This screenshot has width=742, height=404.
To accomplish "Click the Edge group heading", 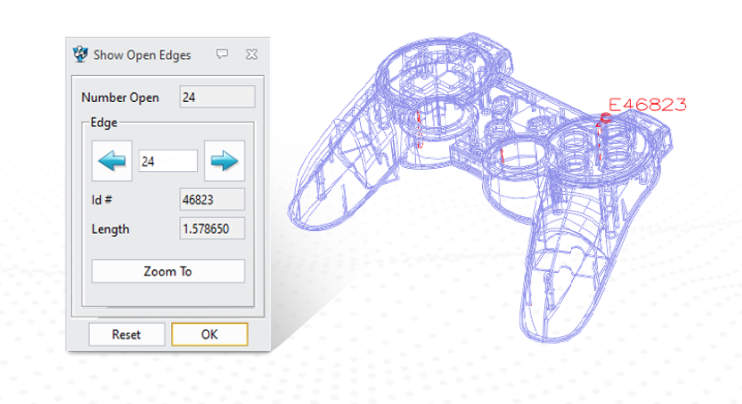I will (x=104, y=123).
